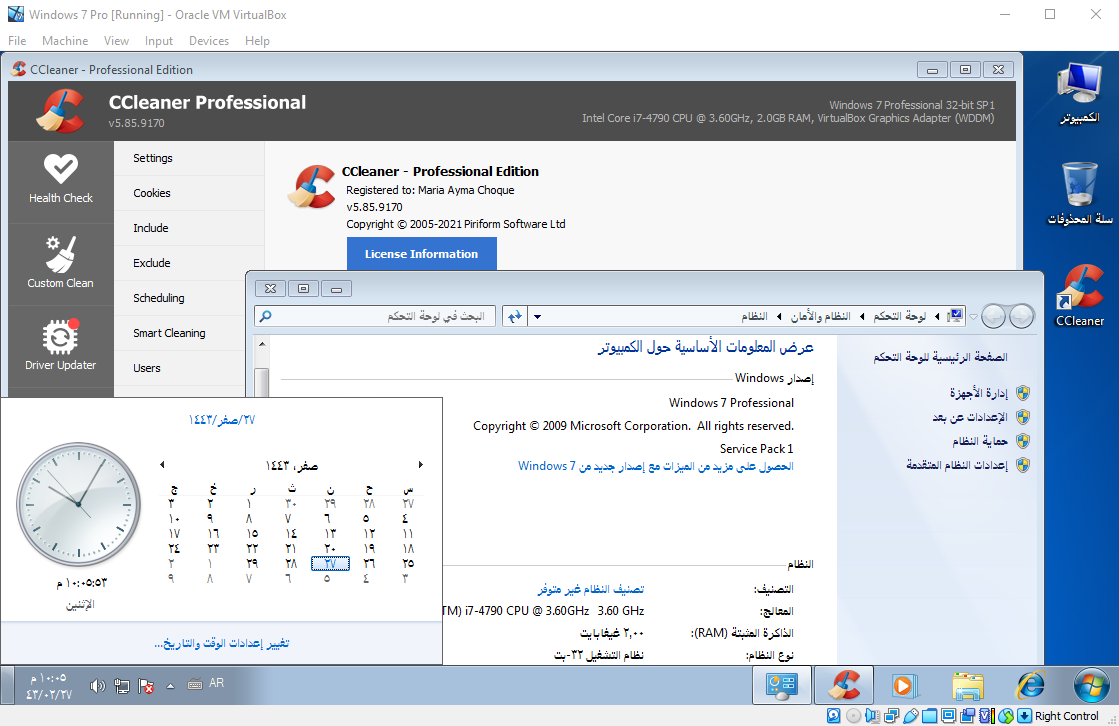Image resolution: width=1119 pixels, height=726 pixels.
Task: Expand the hidden tray icons arrow
Action: pyautogui.click(x=171, y=686)
